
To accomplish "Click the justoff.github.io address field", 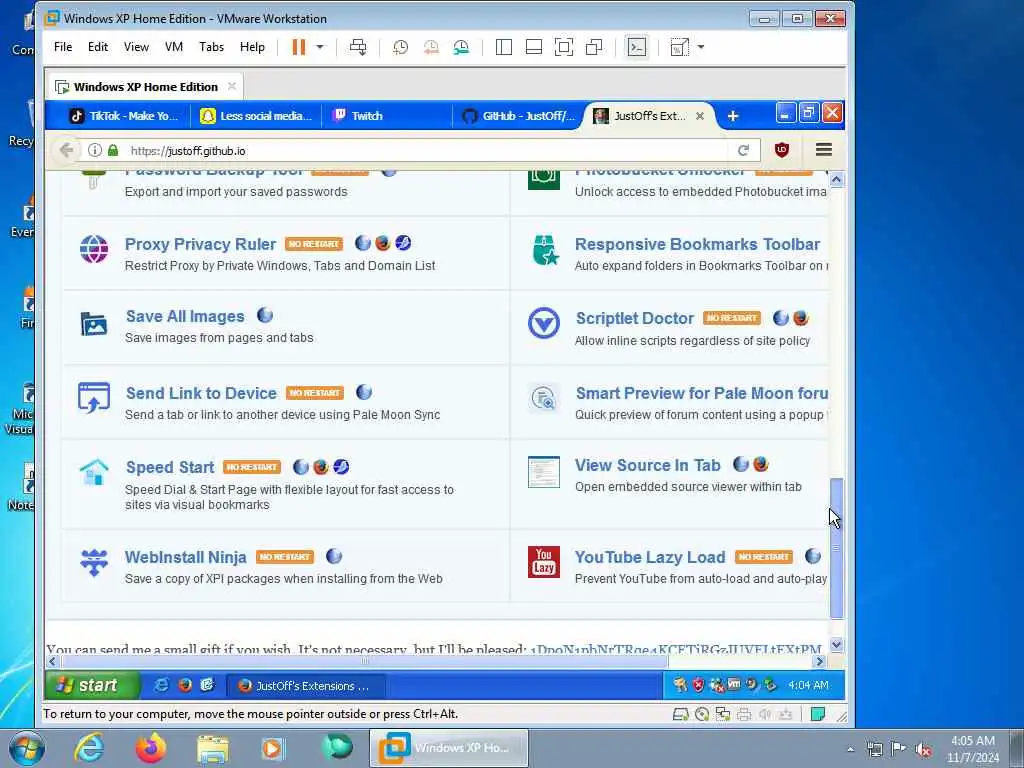I will pyautogui.click(x=424, y=151).
